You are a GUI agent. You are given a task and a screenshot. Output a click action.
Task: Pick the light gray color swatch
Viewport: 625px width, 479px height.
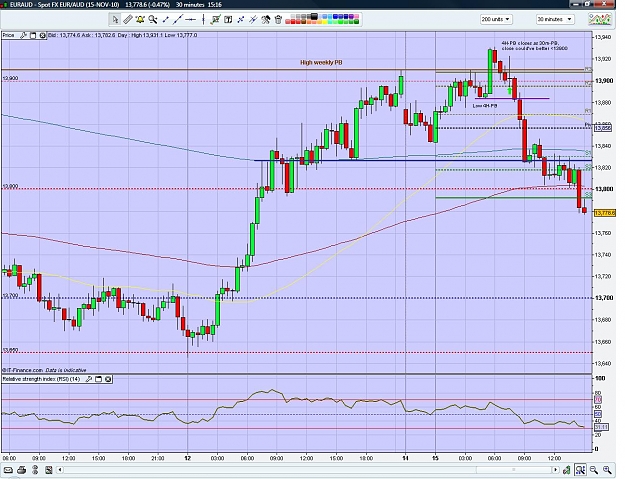(x=293, y=16)
